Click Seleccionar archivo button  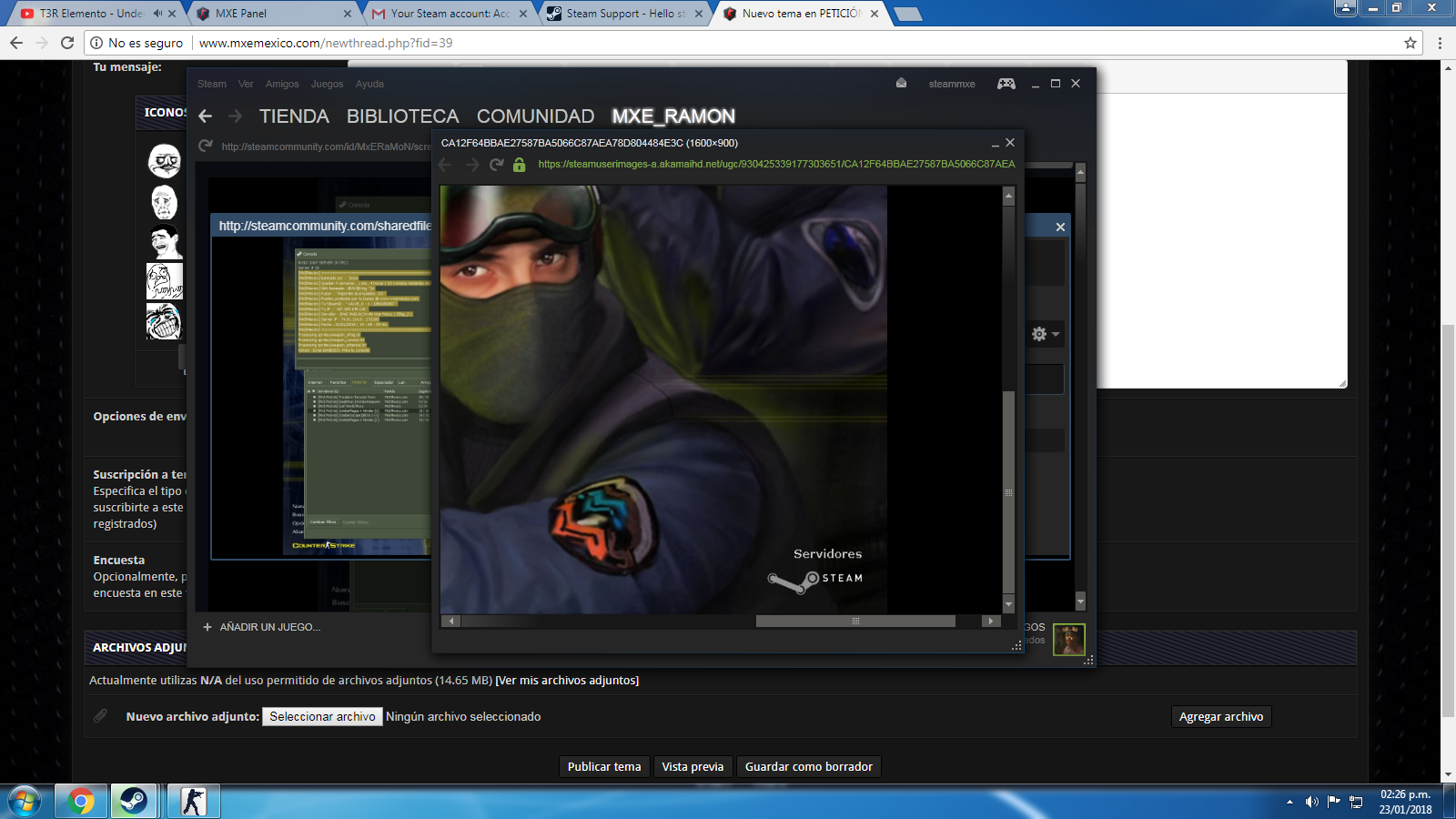pyautogui.click(x=322, y=717)
